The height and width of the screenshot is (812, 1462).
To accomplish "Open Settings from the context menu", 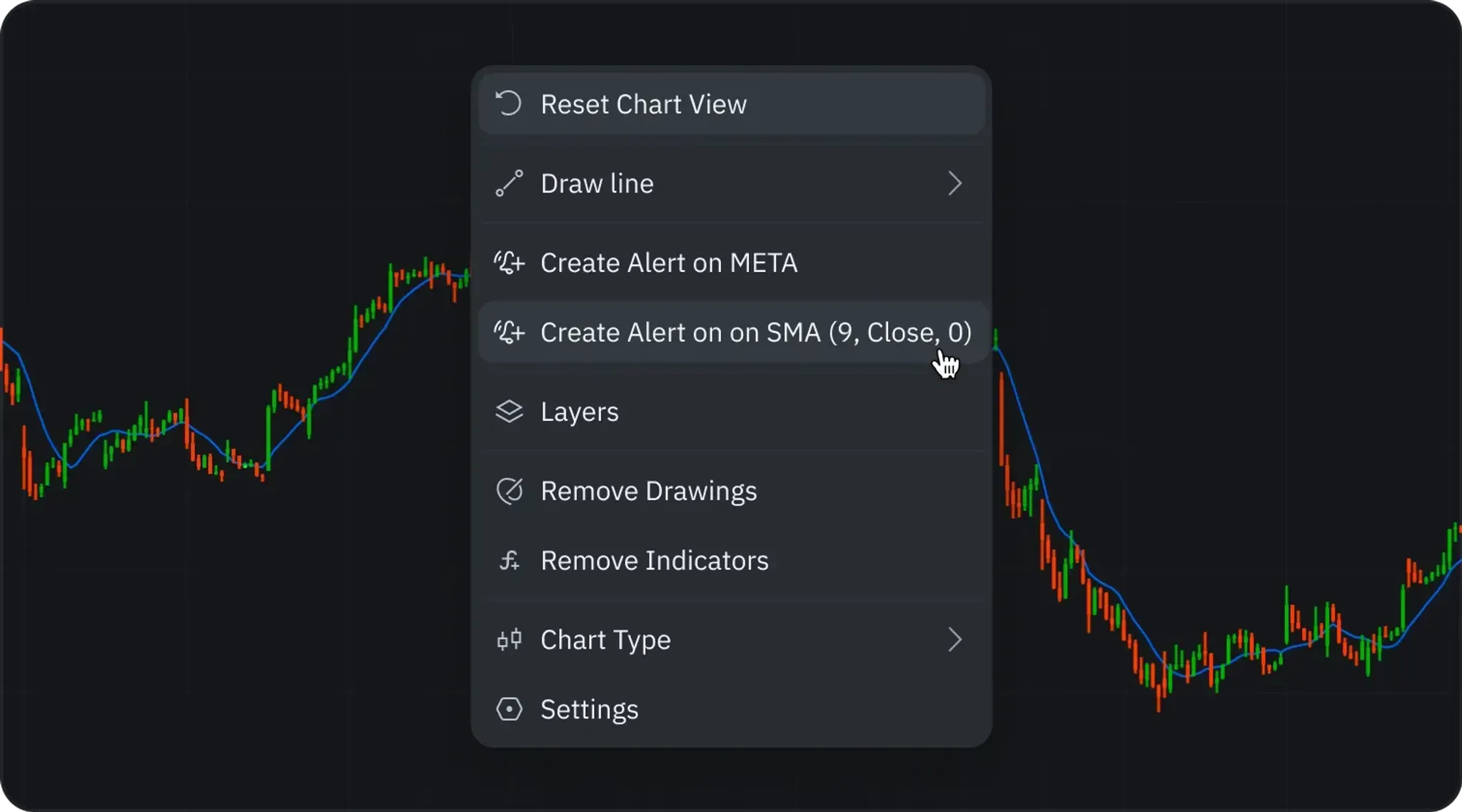I will 589,709.
